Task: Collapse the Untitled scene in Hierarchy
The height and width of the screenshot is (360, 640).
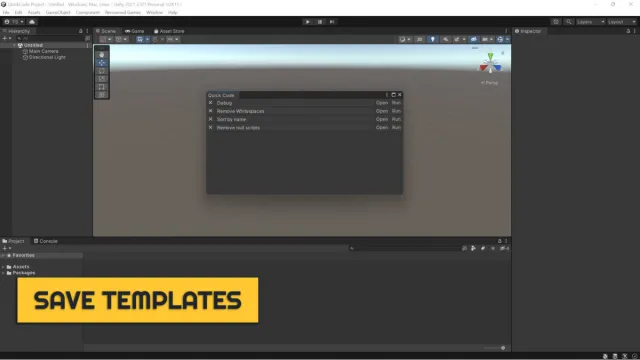Action: pos(15,45)
